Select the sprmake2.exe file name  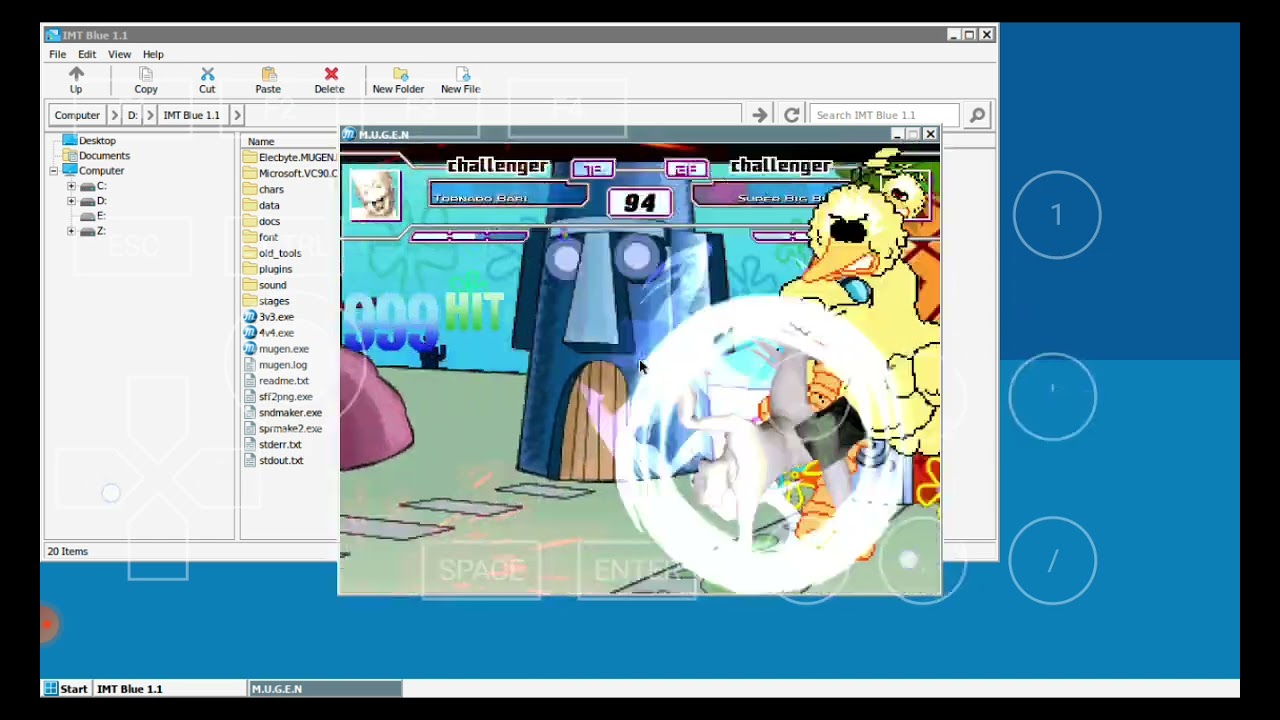pos(290,429)
